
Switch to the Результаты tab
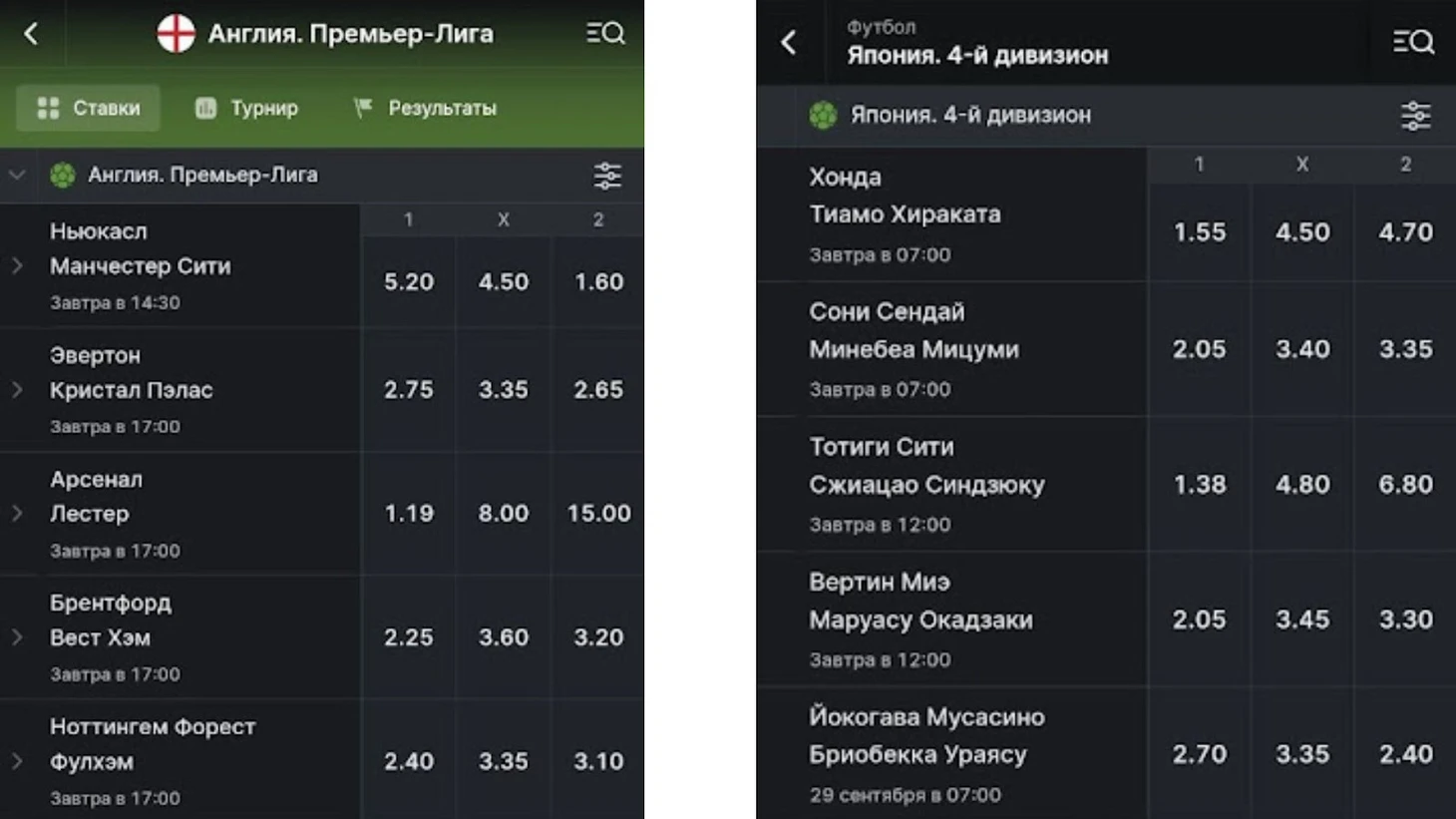[424, 108]
